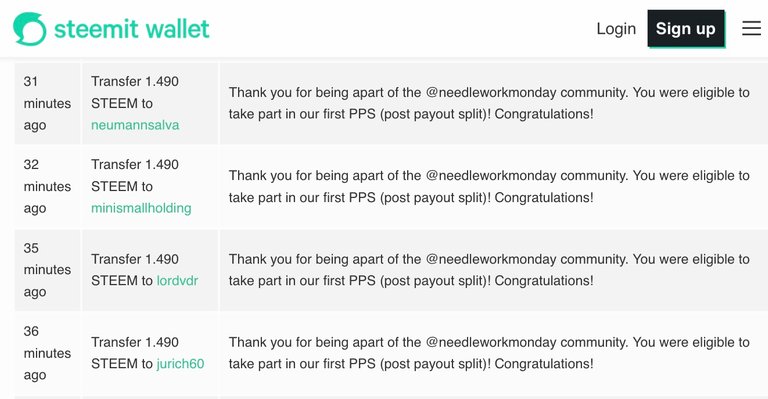Click the 32 minutes ago timestamp
The height and width of the screenshot is (399, 768).
(x=47, y=187)
